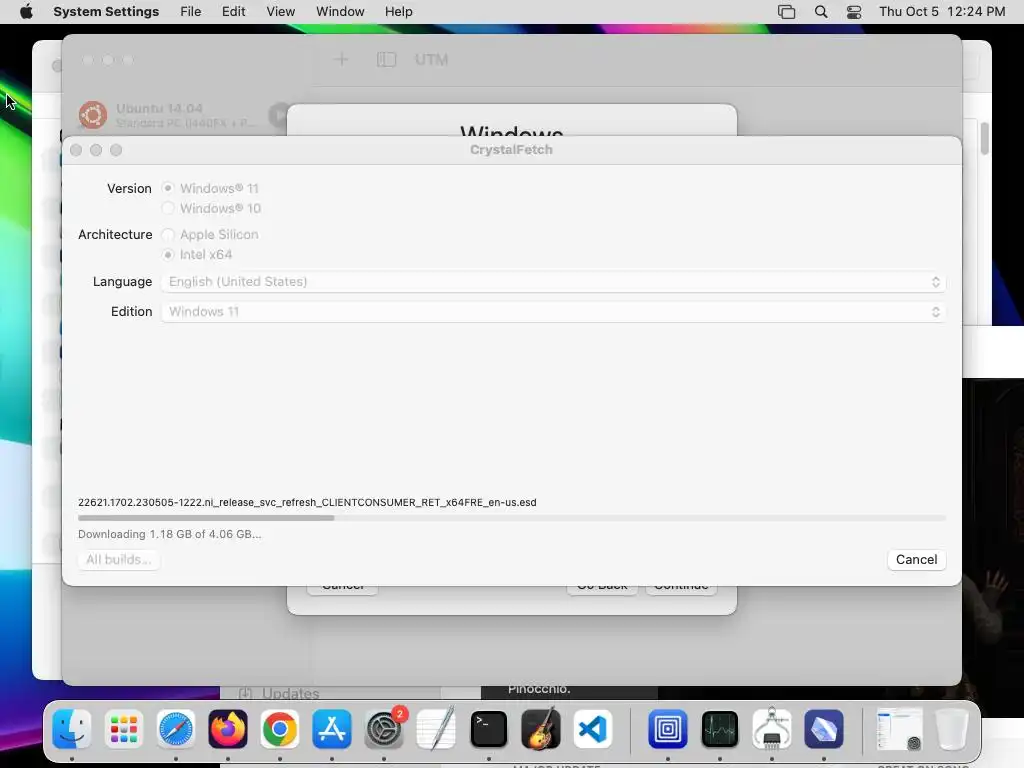This screenshot has height=768, width=1024.
Task: Launch Visual Studio Code from the dock
Action: pyautogui.click(x=593, y=729)
